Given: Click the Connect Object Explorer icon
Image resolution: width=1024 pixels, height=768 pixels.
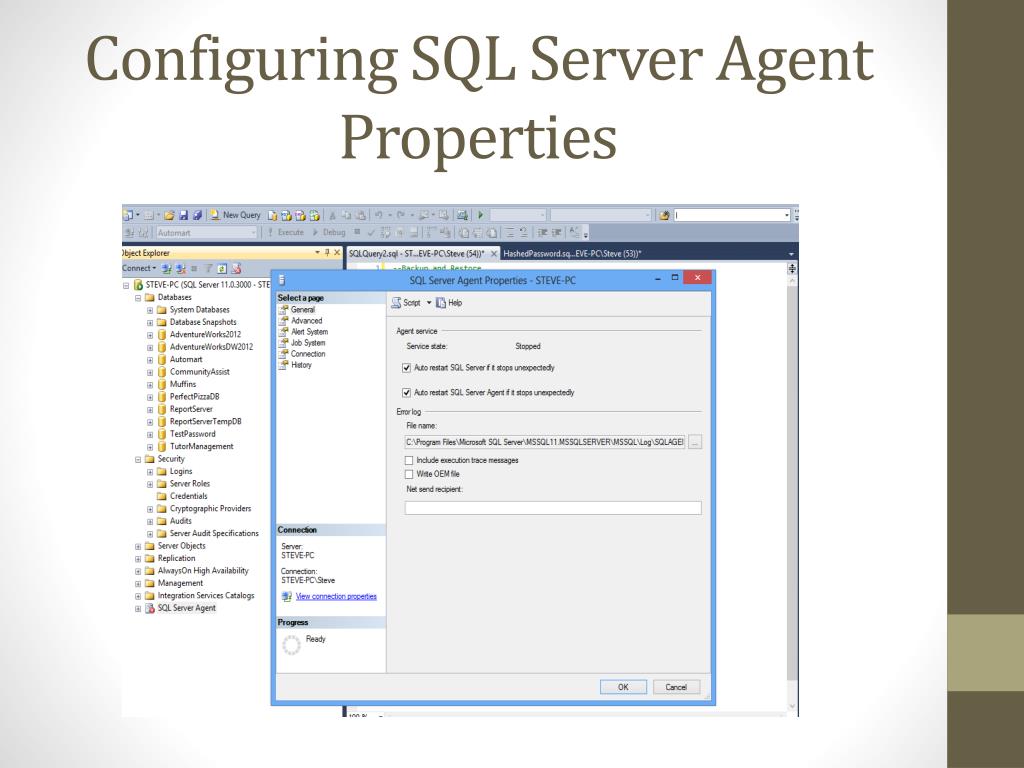Looking at the screenshot, I should [167, 268].
